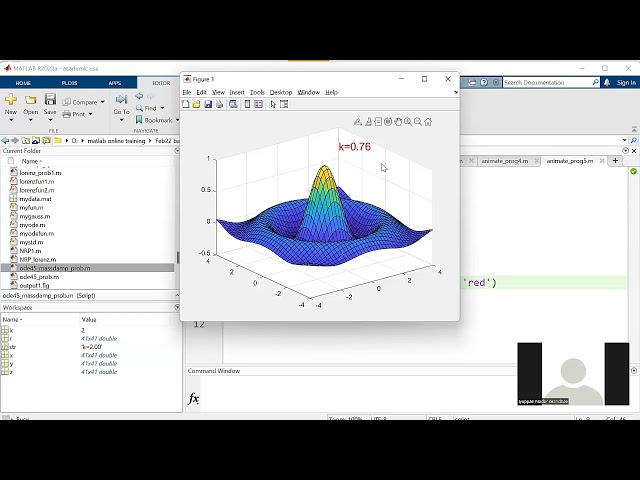The image size is (640, 480).
Task: Expand the Bookmark dropdown arrow
Action: point(177,120)
